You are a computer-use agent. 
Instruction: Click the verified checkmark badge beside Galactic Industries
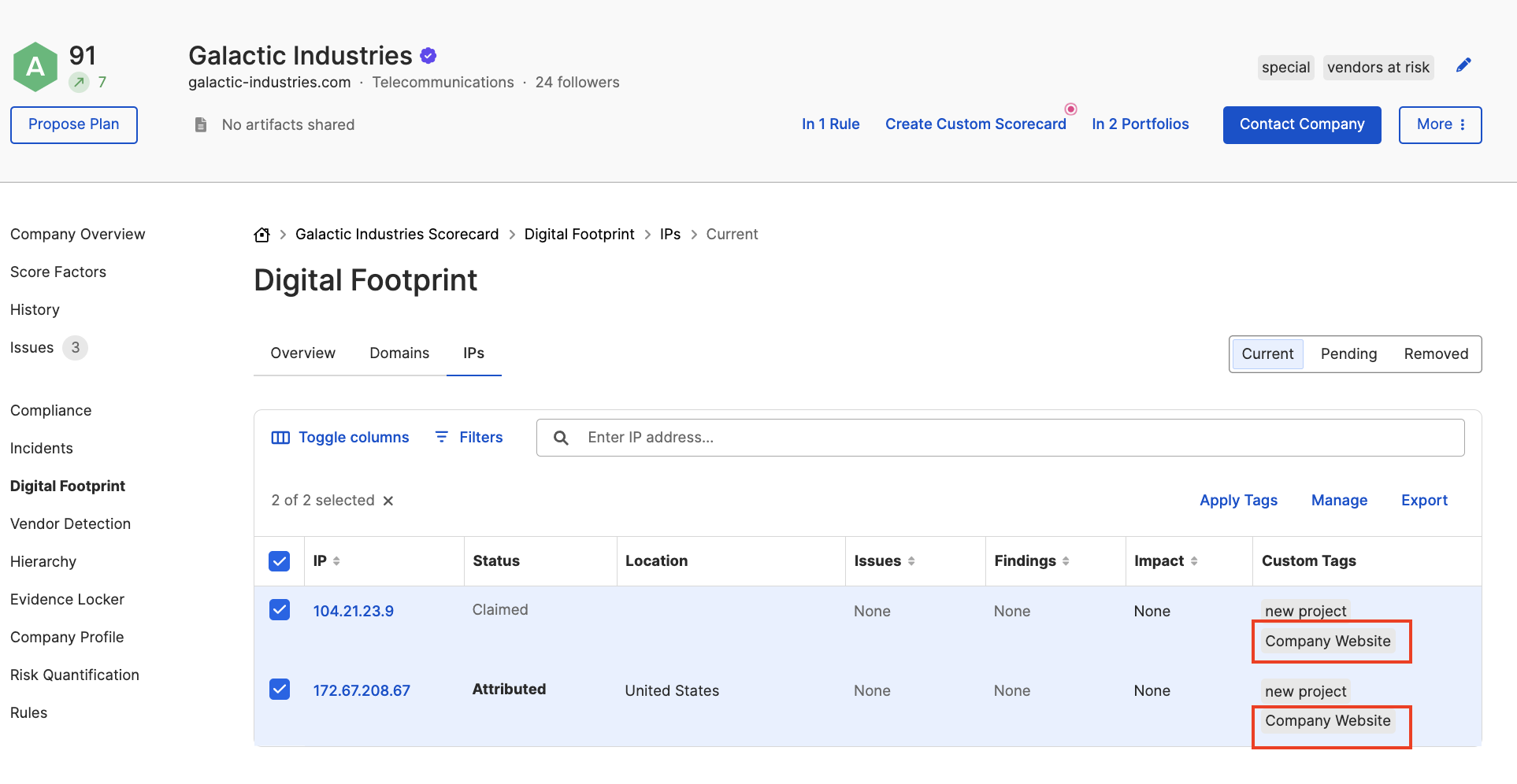tap(428, 56)
